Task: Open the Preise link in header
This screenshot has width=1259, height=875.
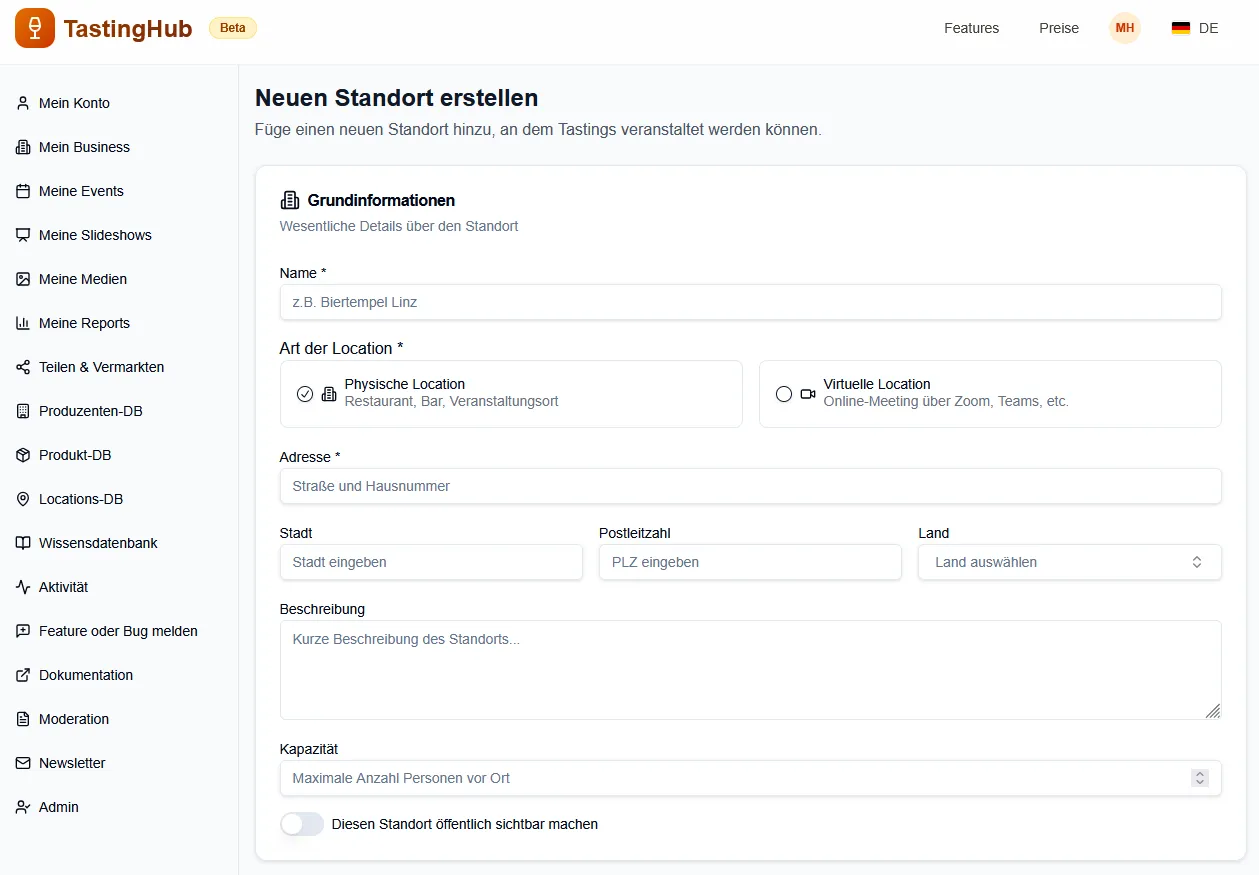Action: coord(1058,28)
